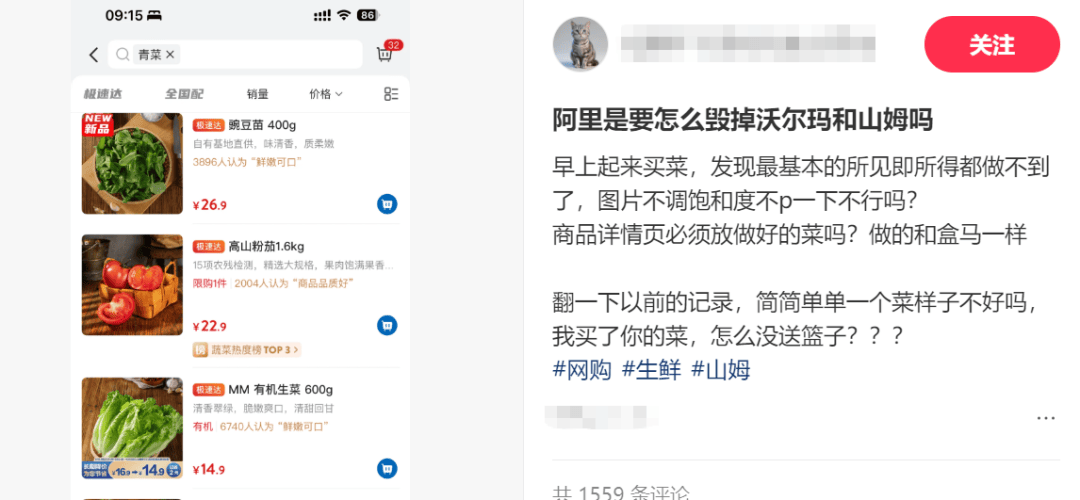Add MM 有机生菜 600g to cart
Viewport: 1080px width, 500px height.
point(387,468)
